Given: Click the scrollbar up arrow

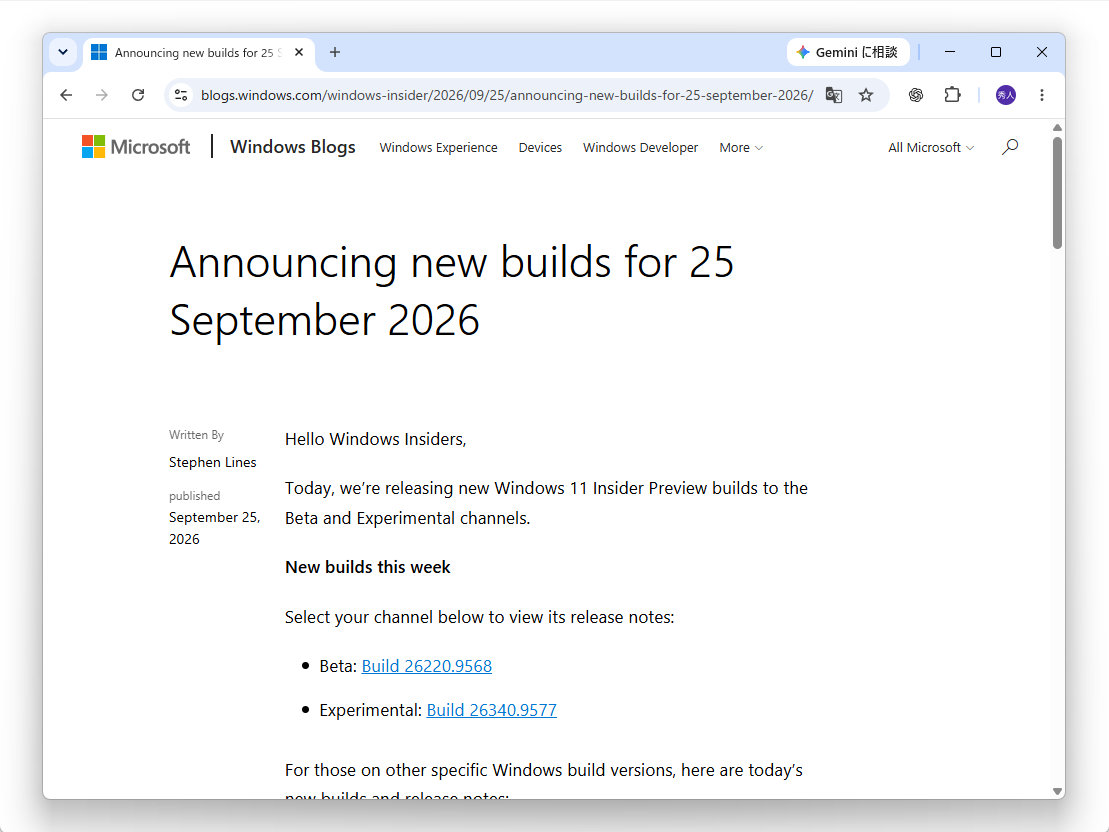Looking at the screenshot, I should (1057, 127).
